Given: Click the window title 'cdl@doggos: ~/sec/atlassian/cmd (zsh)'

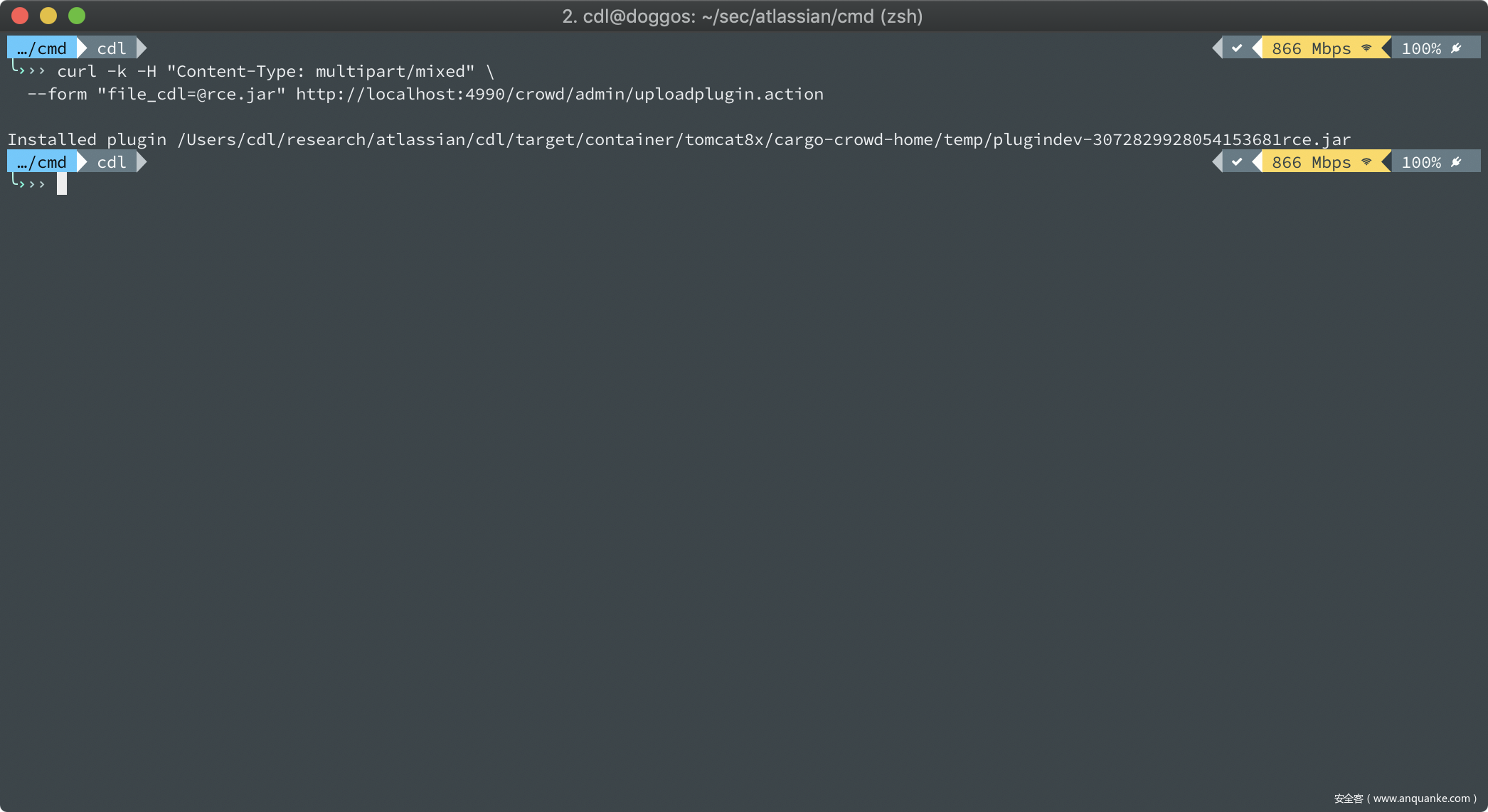Looking at the screenshot, I should click(x=743, y=16).
